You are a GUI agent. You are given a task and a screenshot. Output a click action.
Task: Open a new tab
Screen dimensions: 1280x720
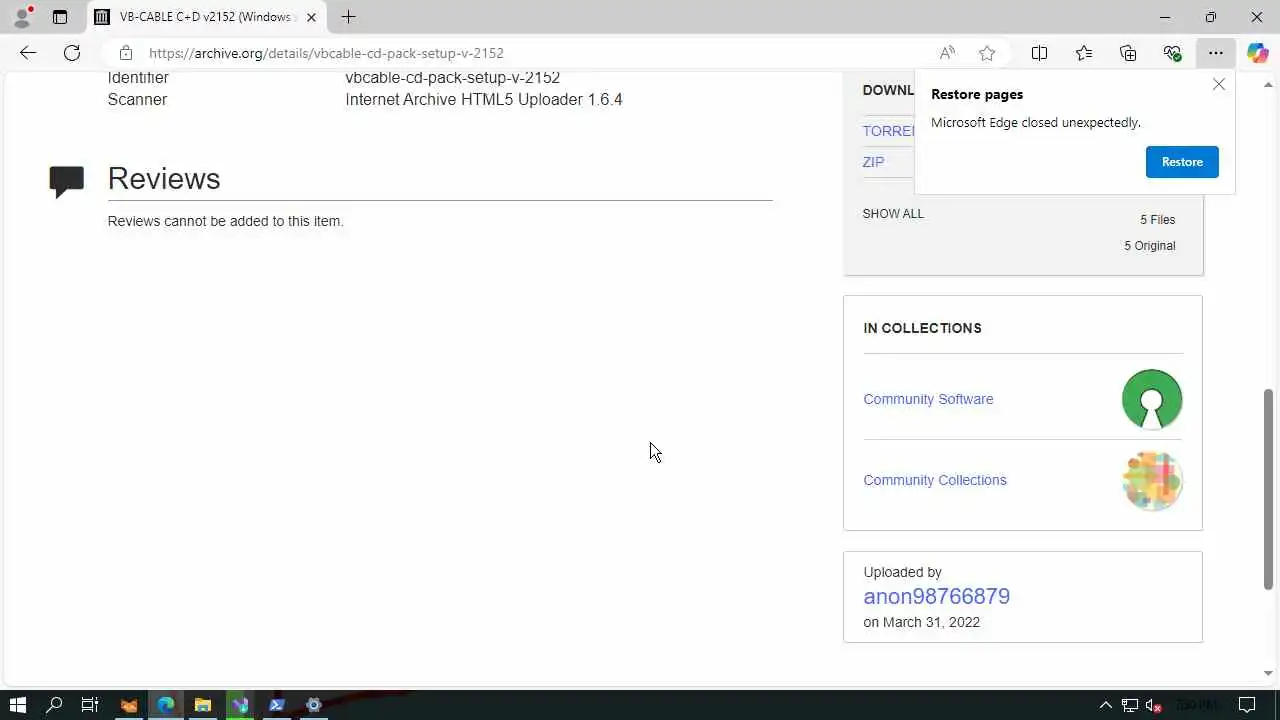[348, 17]
